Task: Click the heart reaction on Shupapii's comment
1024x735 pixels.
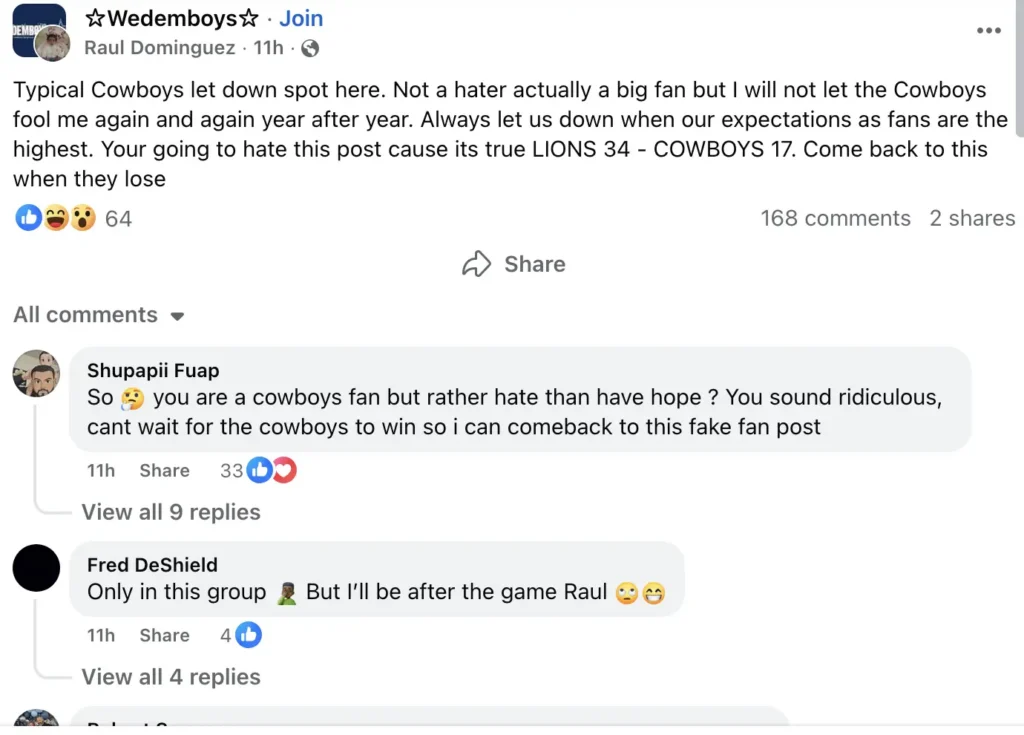Action: click(283, 470)
